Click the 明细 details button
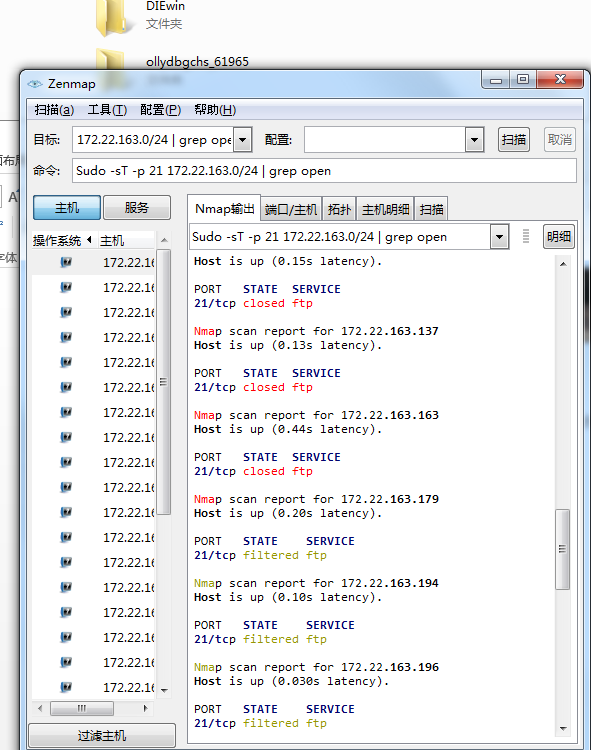Image resolution: width=591 pixels, height=750 pixels. [x=559, y=237]
